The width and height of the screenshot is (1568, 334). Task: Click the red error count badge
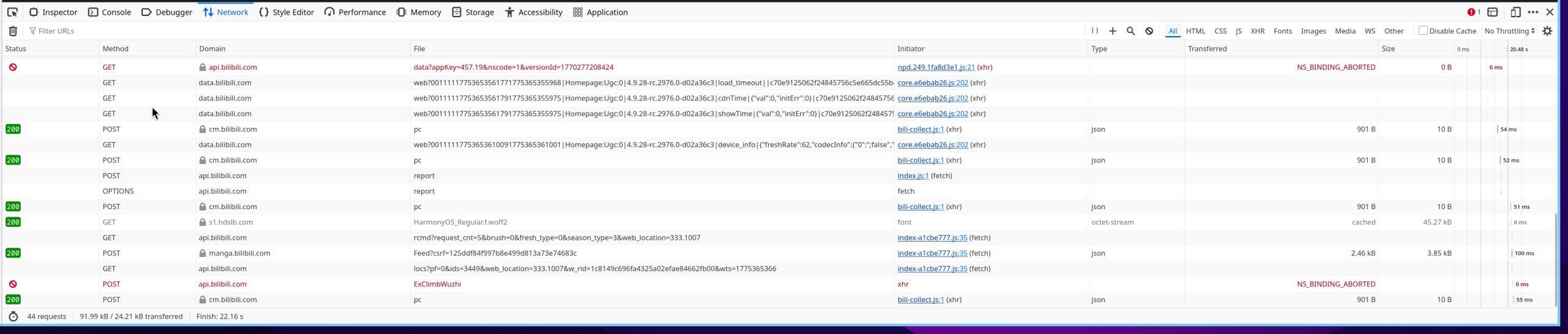[1473, 12]
